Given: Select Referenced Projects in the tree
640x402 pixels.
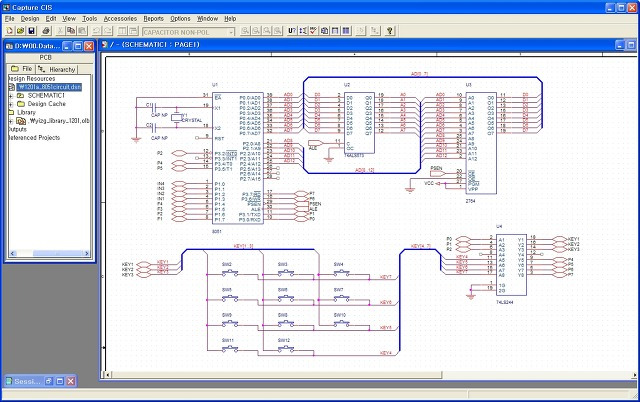Looking at the screenshot, I should coord(34,138).
